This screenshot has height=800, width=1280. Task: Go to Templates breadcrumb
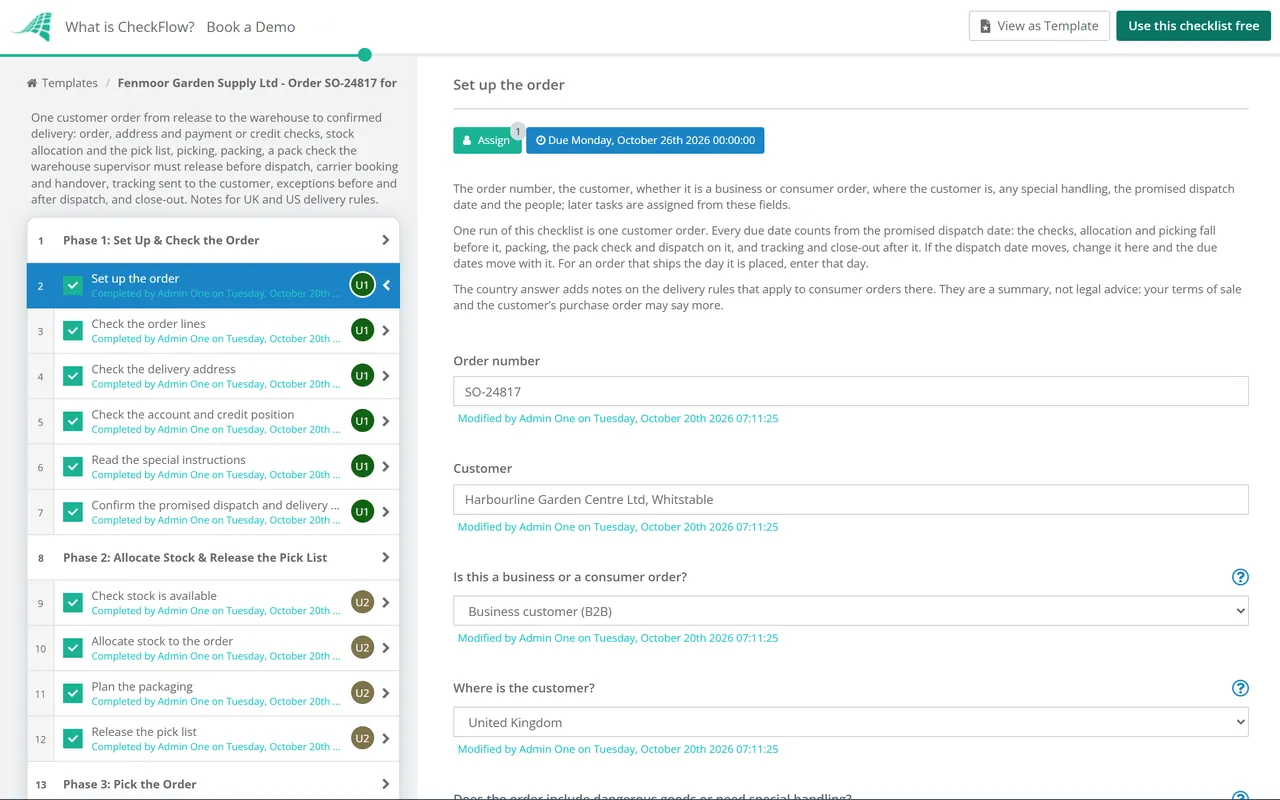click(x=70, y=83)
